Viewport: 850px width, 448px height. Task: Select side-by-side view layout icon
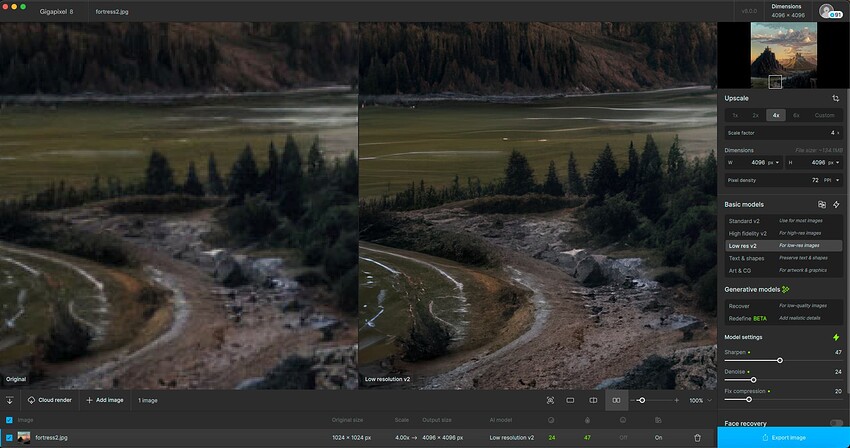tap(616, 400)
